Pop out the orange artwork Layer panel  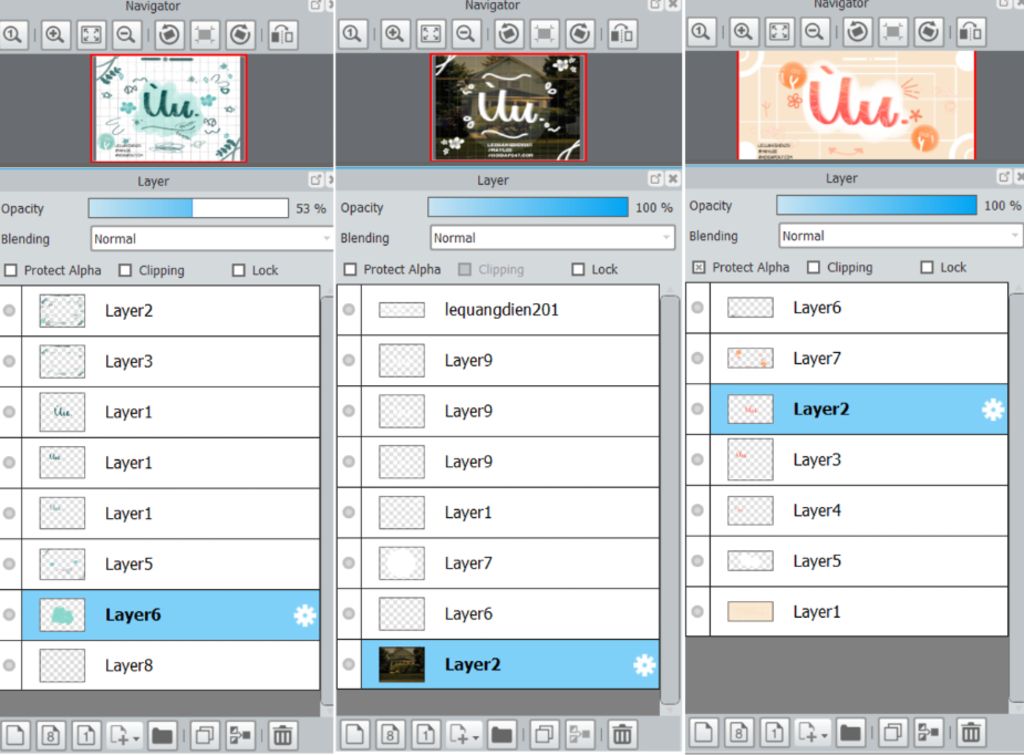[x=1004, y=177]
